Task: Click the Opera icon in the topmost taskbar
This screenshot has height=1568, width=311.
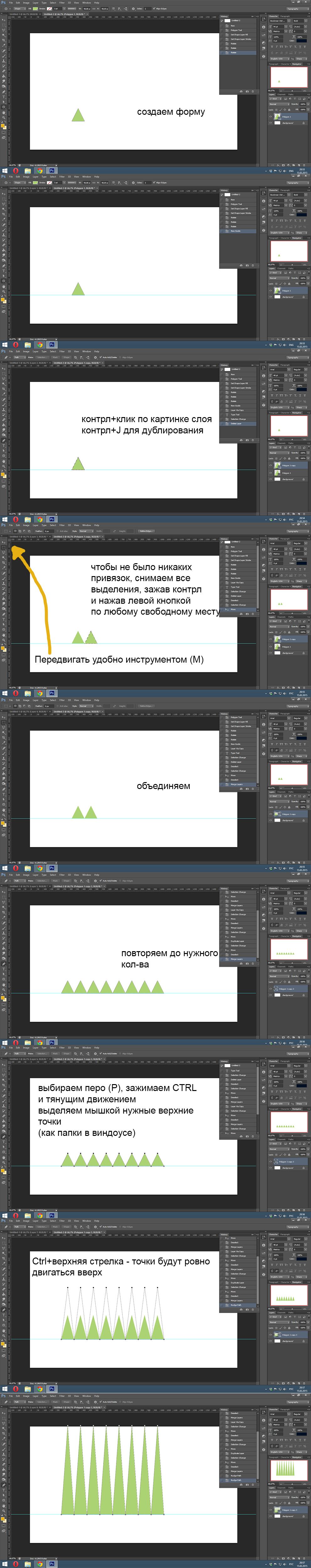Action: point(16,170)
